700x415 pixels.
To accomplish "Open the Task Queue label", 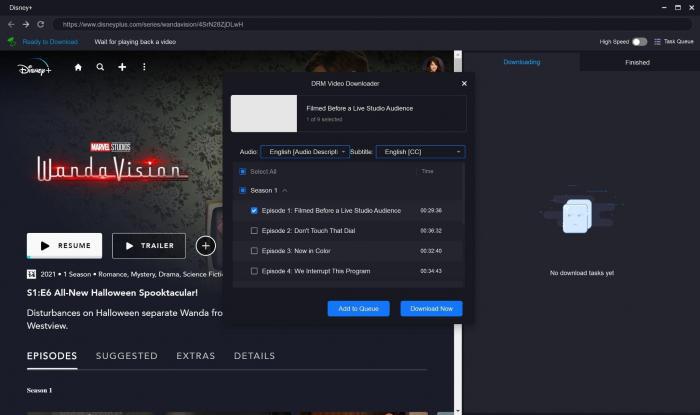I will [x=679, y=42].
